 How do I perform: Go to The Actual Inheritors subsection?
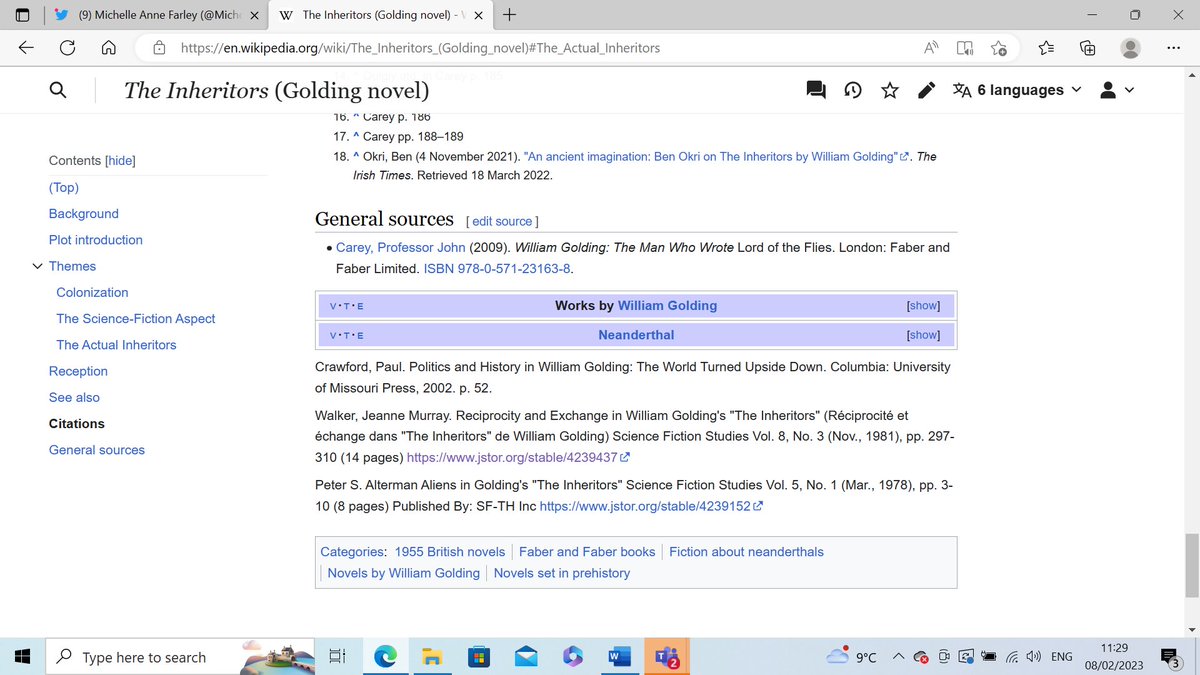coord(116,345)
